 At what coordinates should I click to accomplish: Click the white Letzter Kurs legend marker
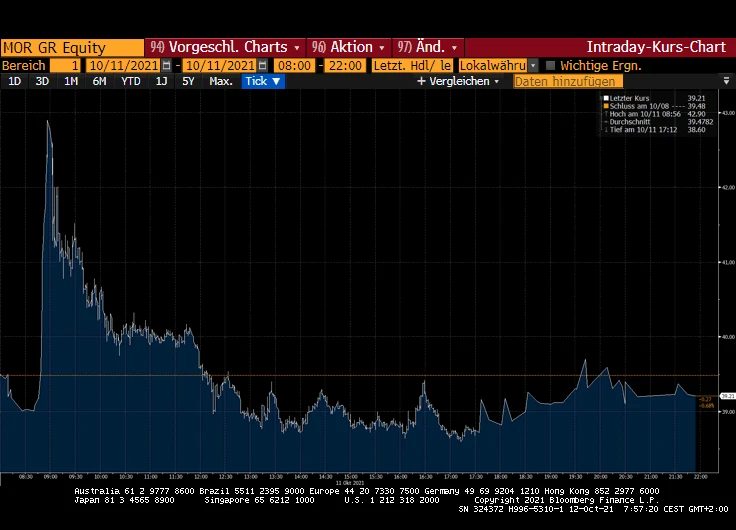606,98
